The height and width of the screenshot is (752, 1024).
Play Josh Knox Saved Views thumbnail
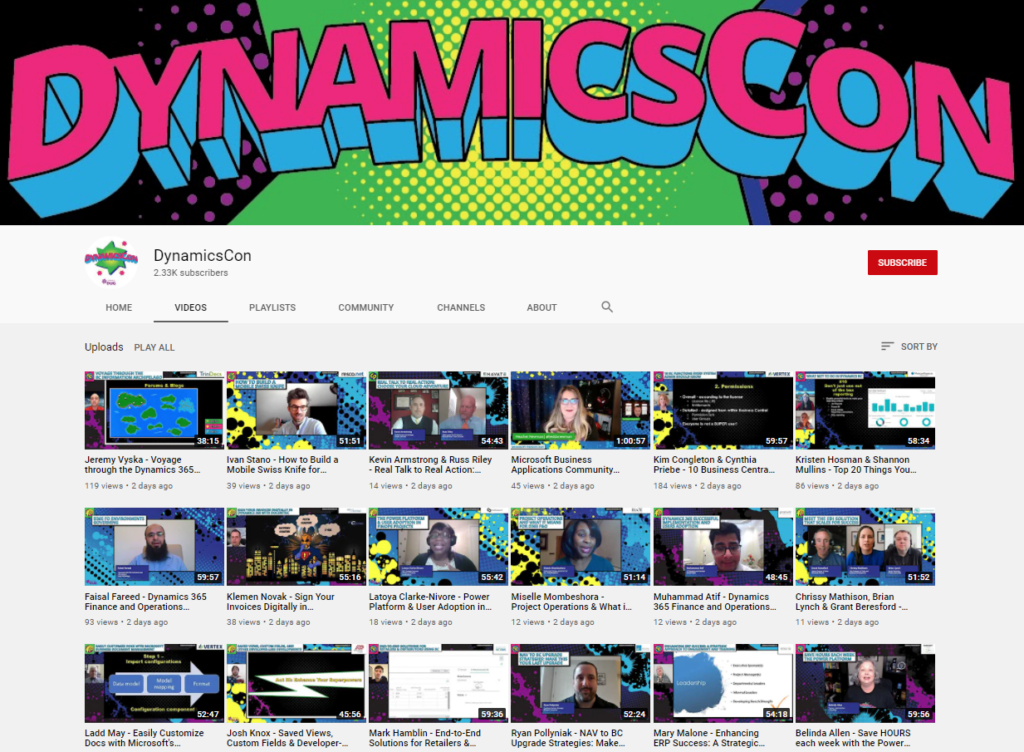click(x=296, y=683)
